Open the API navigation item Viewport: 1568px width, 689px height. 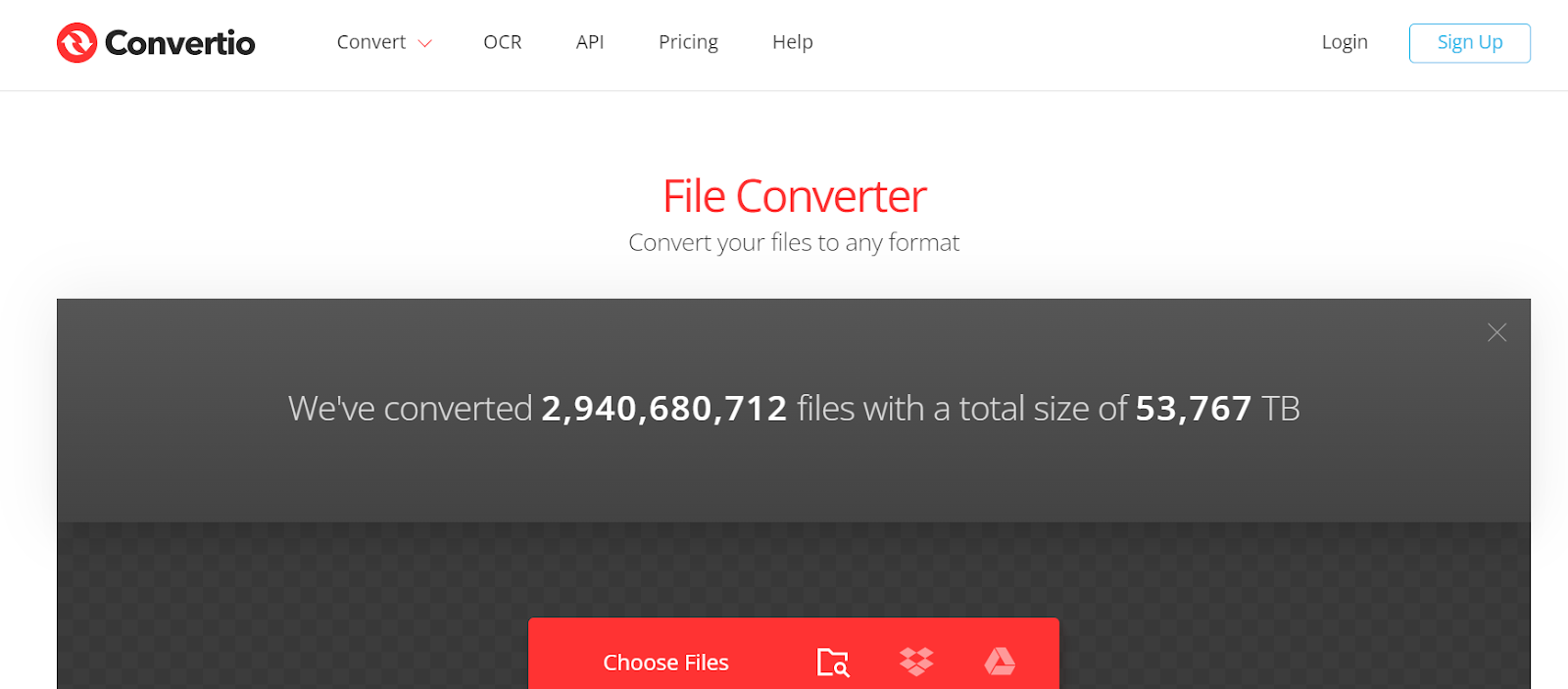[590, 42]
